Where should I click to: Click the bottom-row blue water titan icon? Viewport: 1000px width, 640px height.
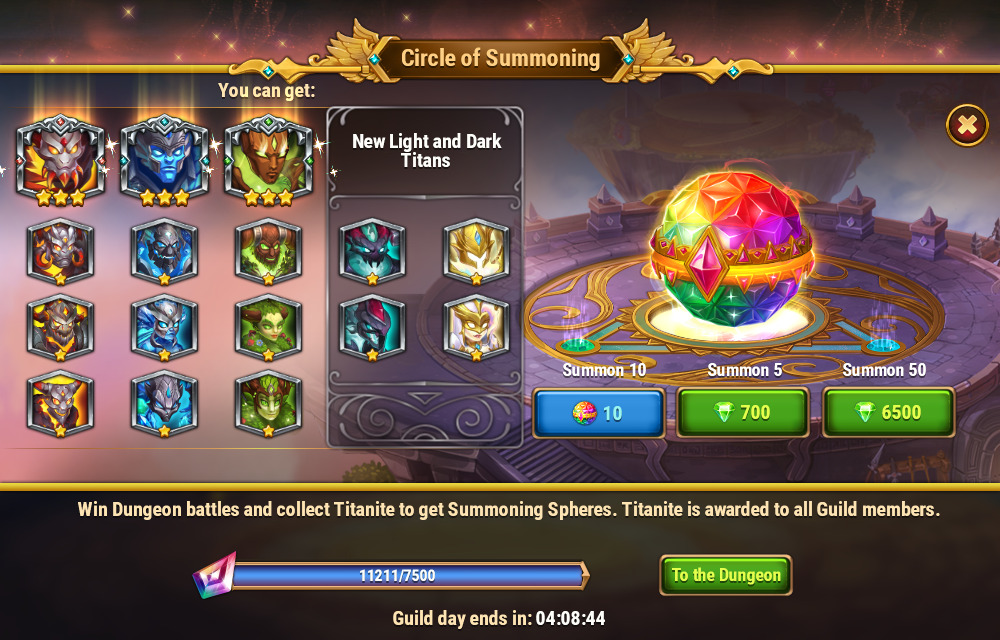pos(165,404)
